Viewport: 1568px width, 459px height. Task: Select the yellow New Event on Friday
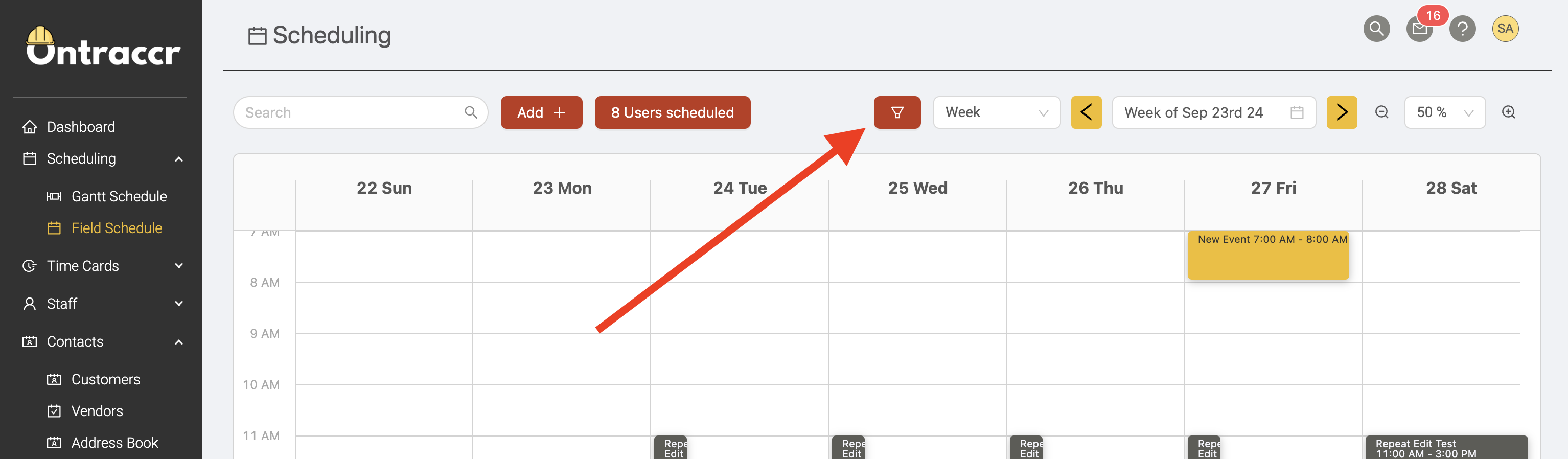(x=1268, y=256)
